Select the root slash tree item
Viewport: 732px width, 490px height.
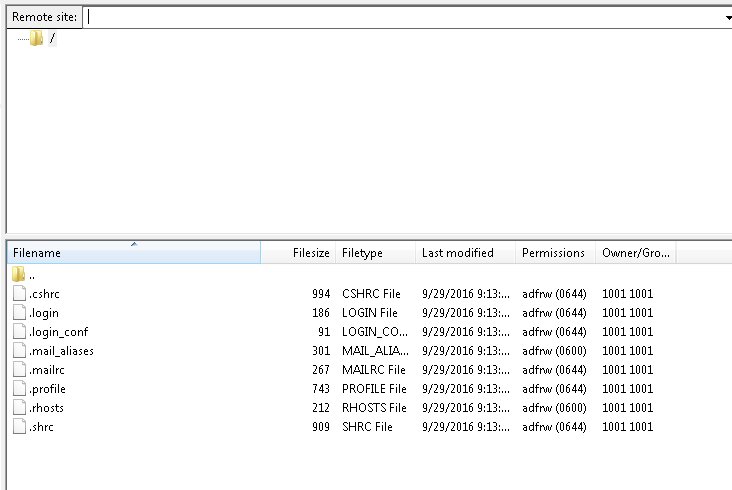pyautogui.click(x=52, y=38)
